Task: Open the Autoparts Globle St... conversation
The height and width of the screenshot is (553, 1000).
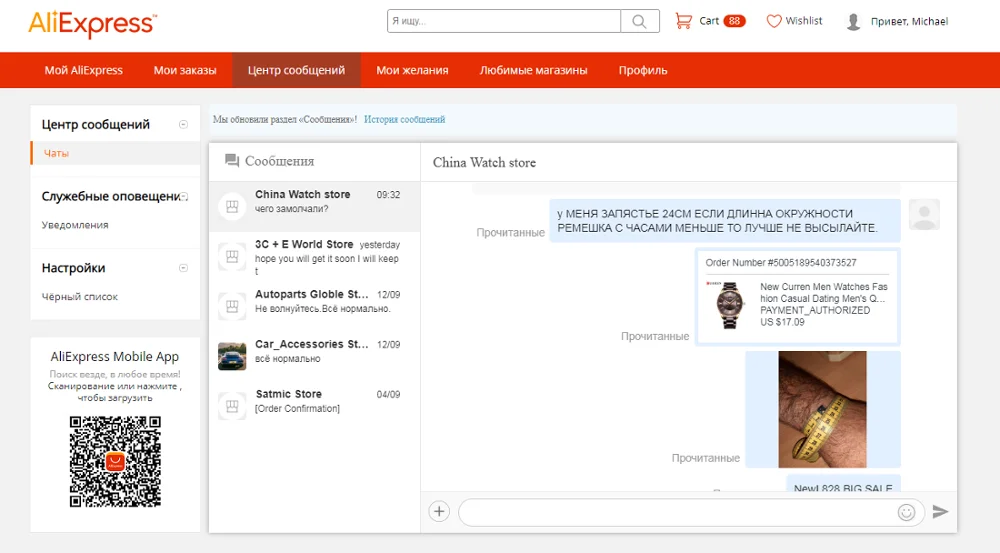Action: tap(314, 306)
